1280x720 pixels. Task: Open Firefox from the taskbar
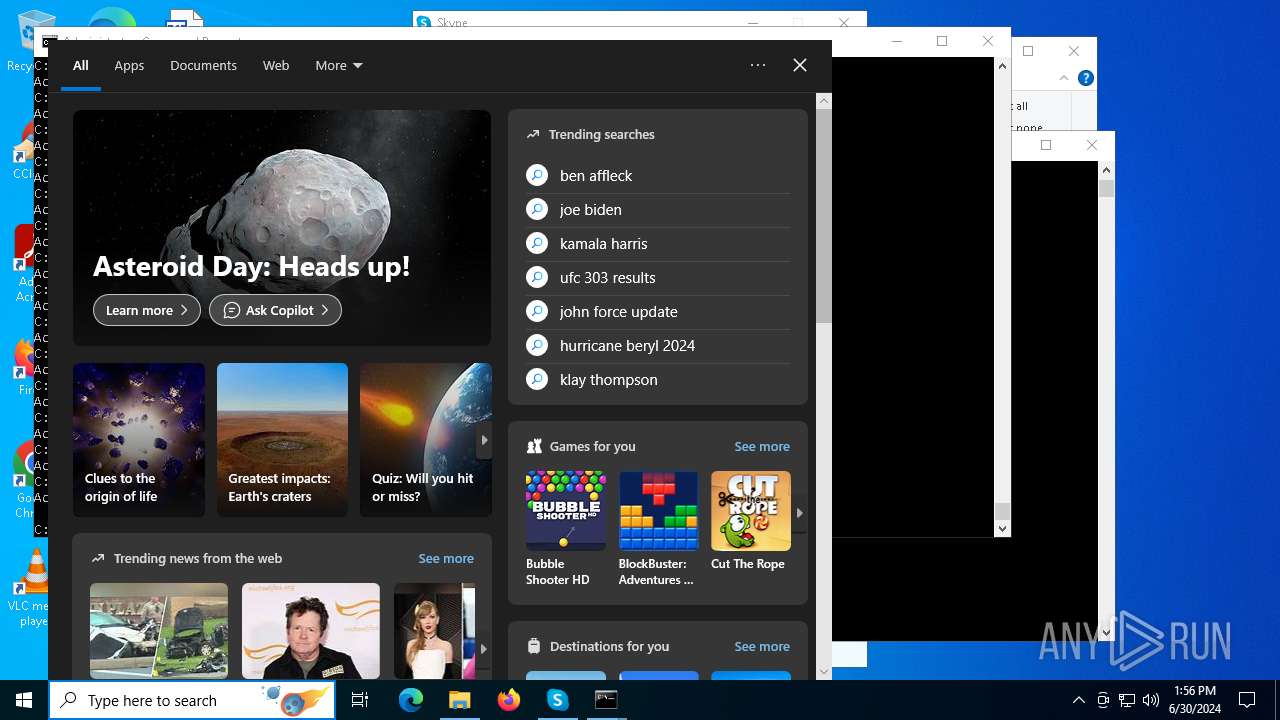tap(508, 700)
